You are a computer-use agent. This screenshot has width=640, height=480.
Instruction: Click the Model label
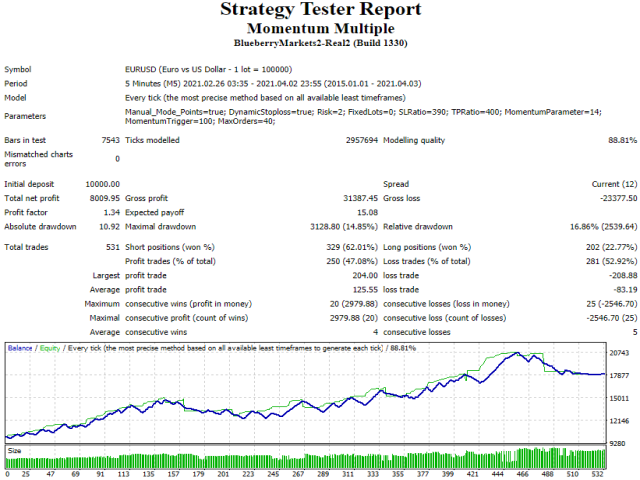(15, 98)
